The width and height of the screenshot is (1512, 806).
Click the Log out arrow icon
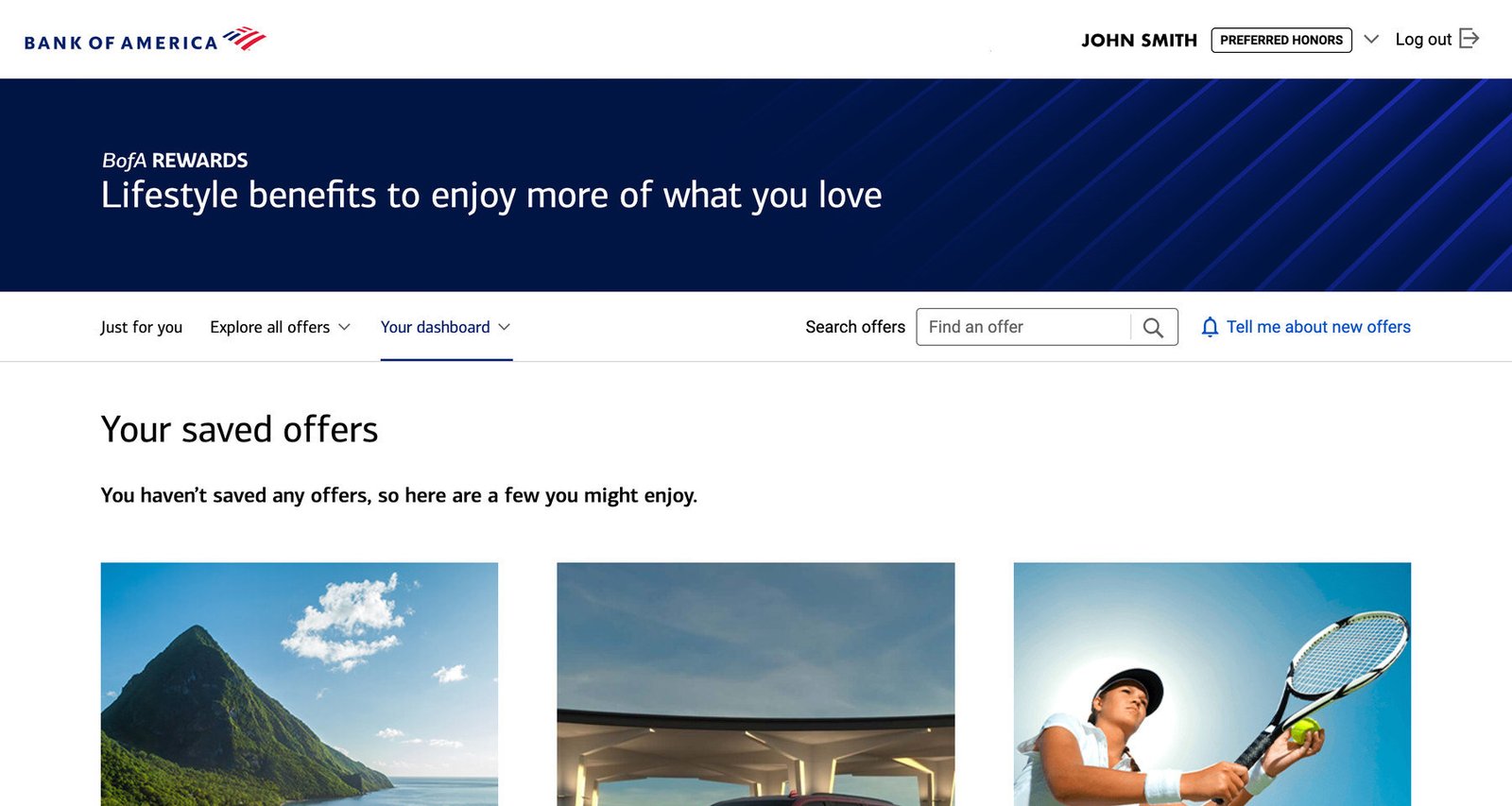tap(1469, 39)
